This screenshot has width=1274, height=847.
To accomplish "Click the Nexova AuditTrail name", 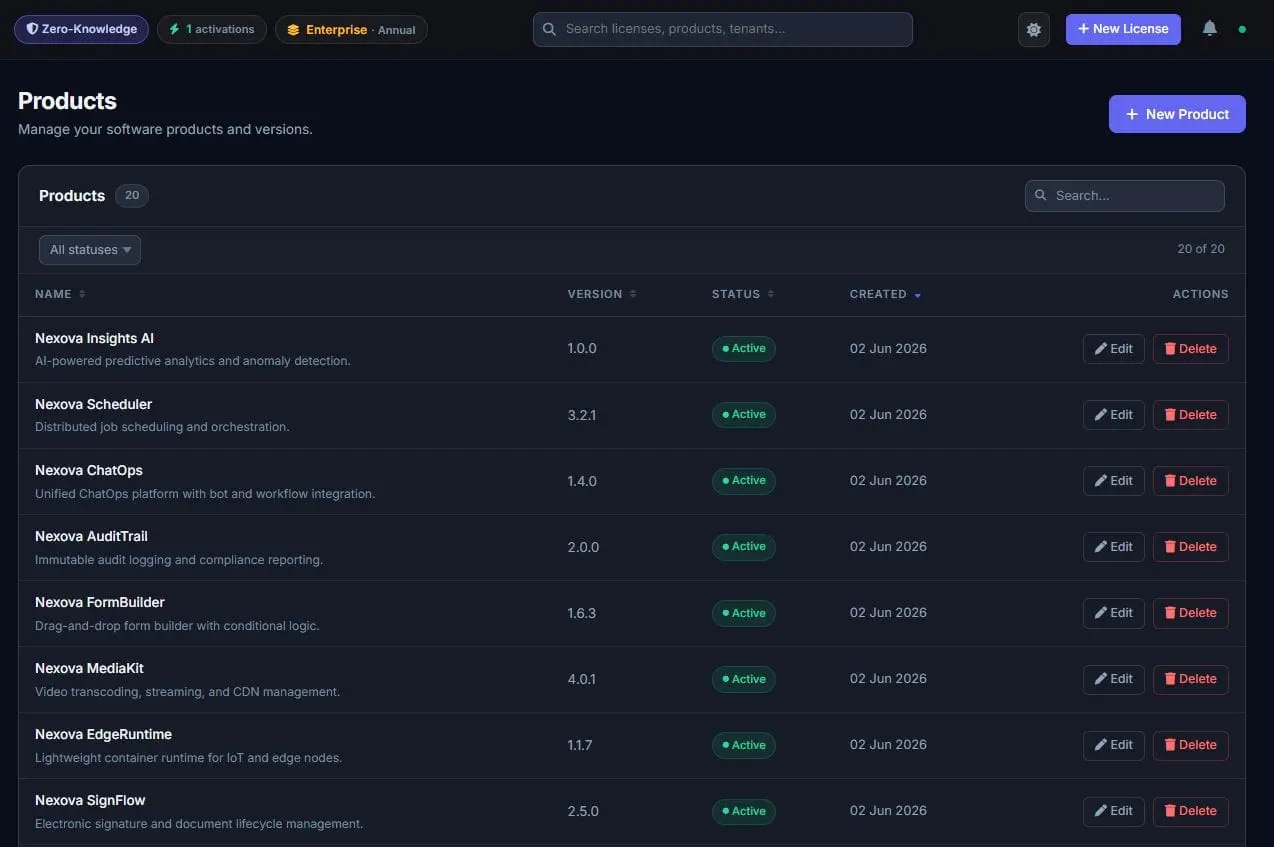I will [91, 536].
